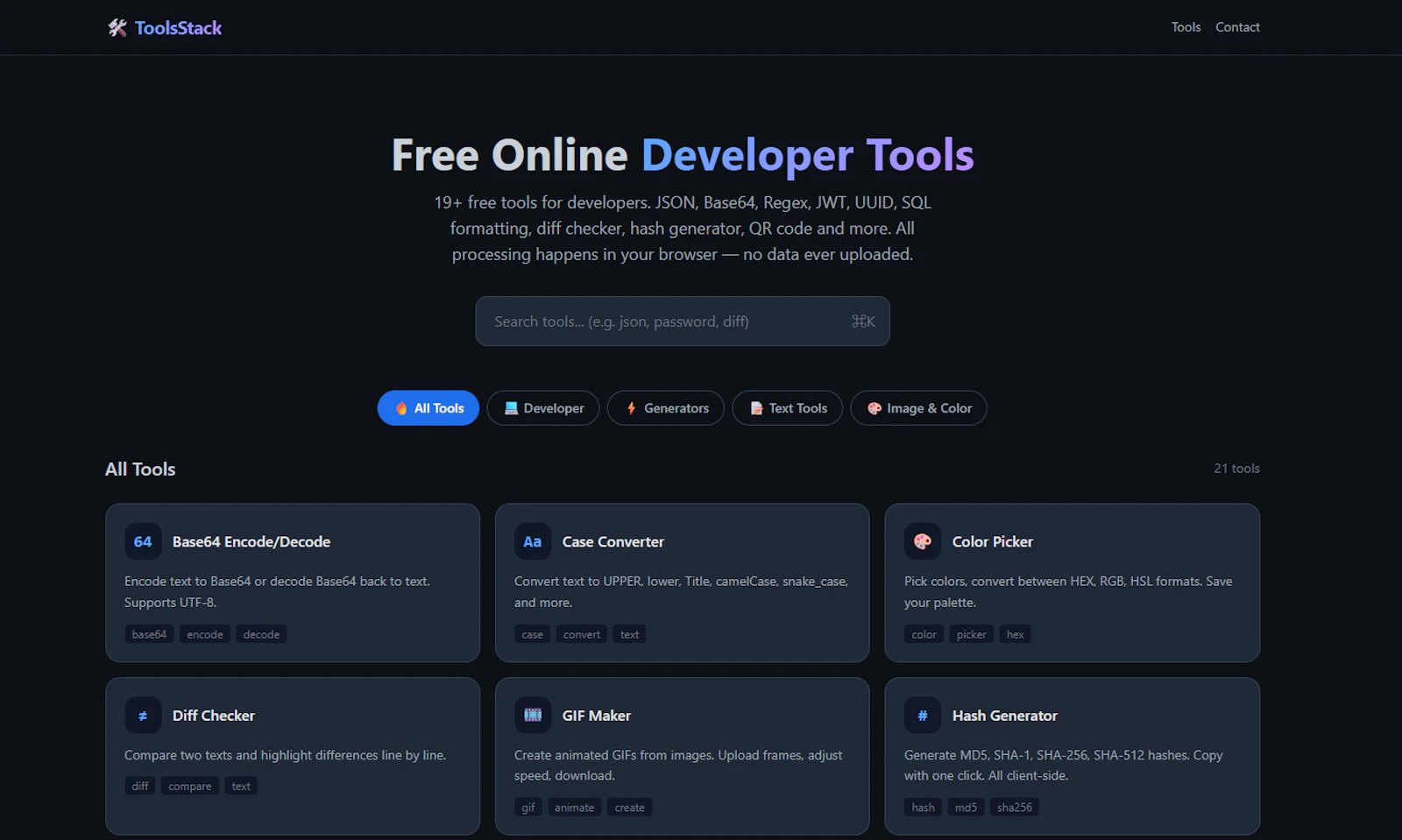Click the GIF Maker film icon
This screenshot has width=1402, height=840.
533,716
